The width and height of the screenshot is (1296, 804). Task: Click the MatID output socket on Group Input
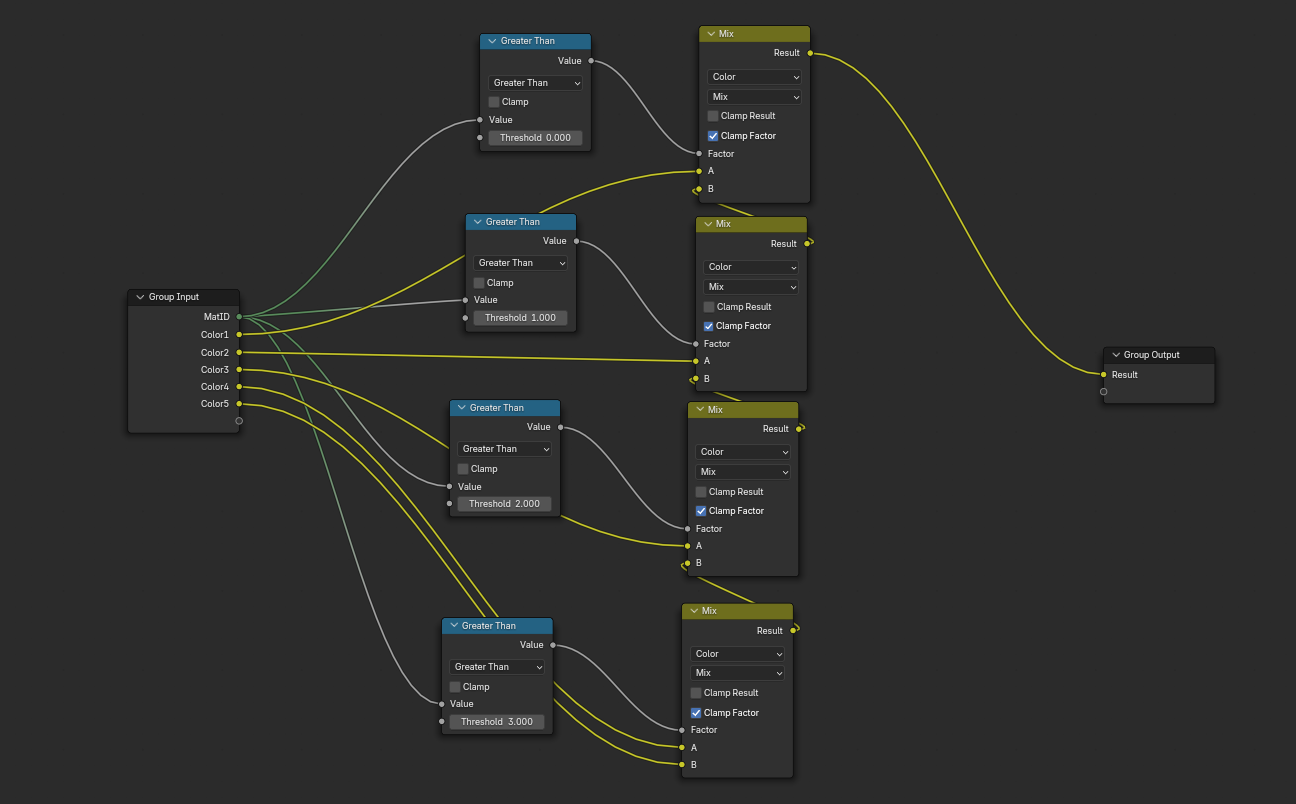click(239, 317)
